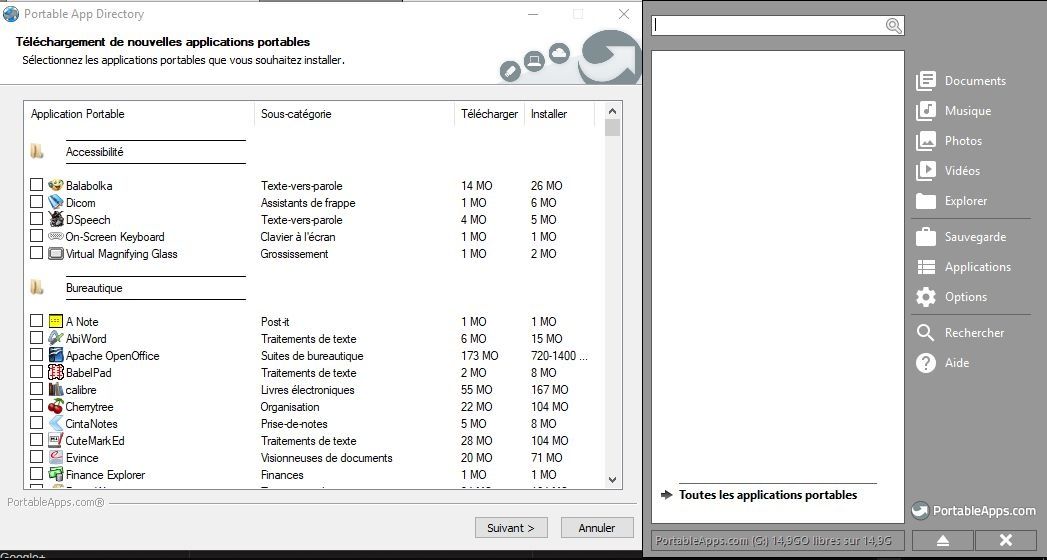Enable the Virtual Magnifying Glass checkbox

[36, 253]
